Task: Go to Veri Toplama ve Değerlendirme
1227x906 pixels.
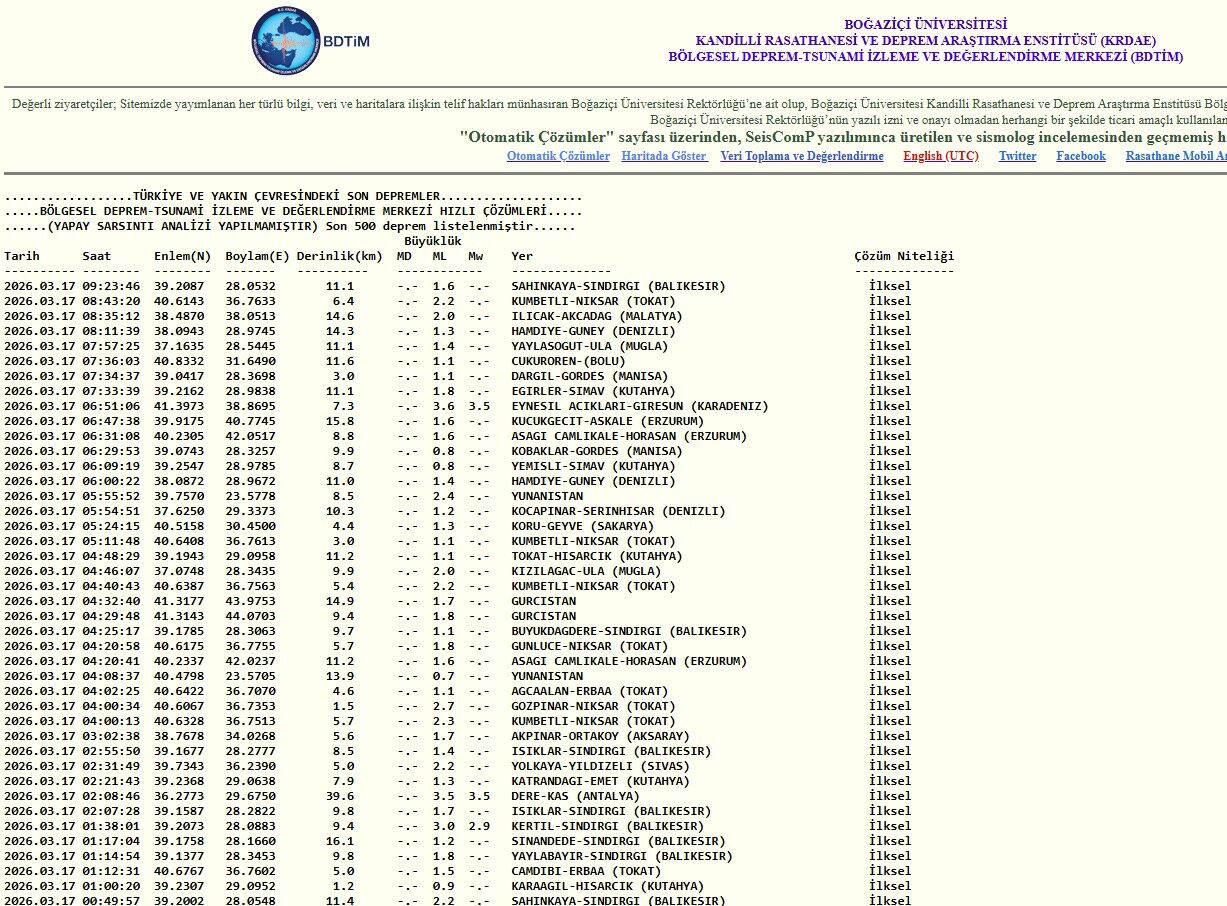Action: 802,156
